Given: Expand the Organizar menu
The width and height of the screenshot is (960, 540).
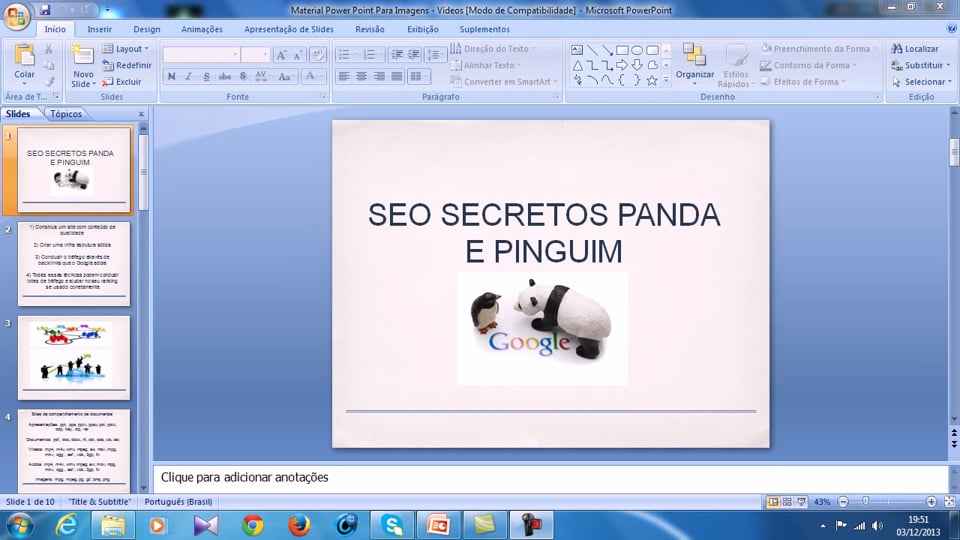Looking at the screenshot, I should tap(694, 66).
